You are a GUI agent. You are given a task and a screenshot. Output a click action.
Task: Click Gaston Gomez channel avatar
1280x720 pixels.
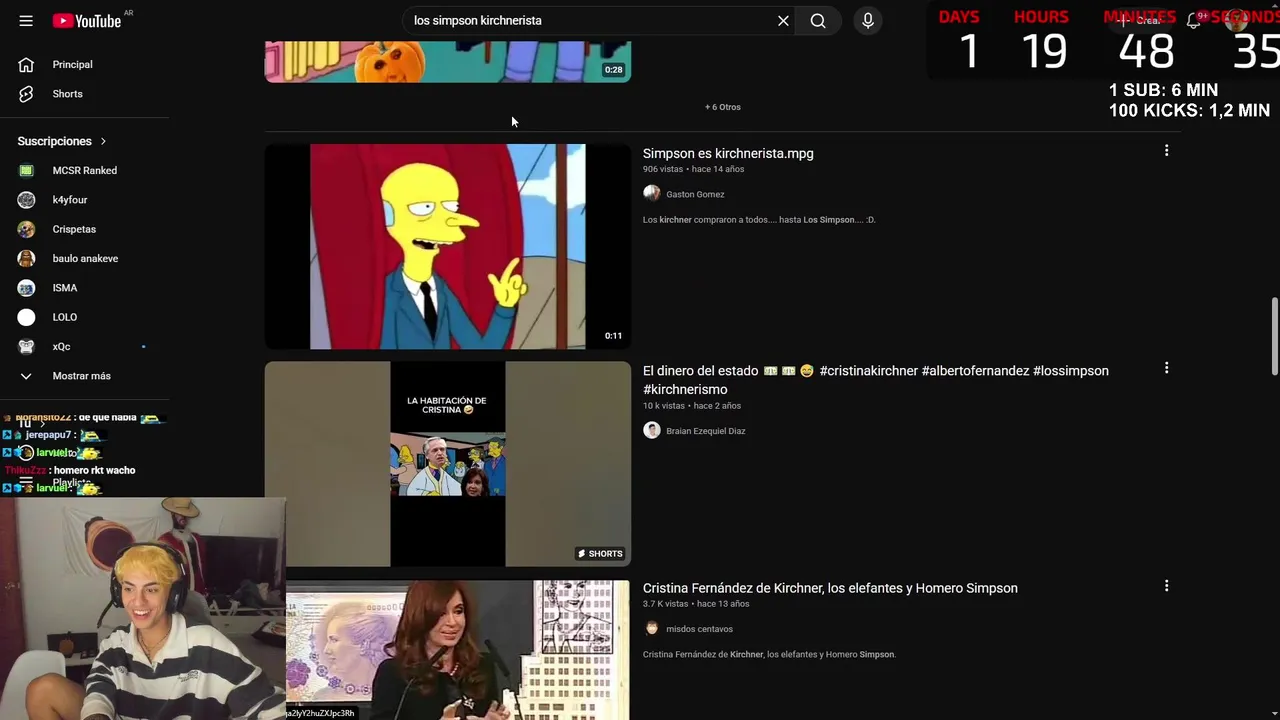coord(652,194)
